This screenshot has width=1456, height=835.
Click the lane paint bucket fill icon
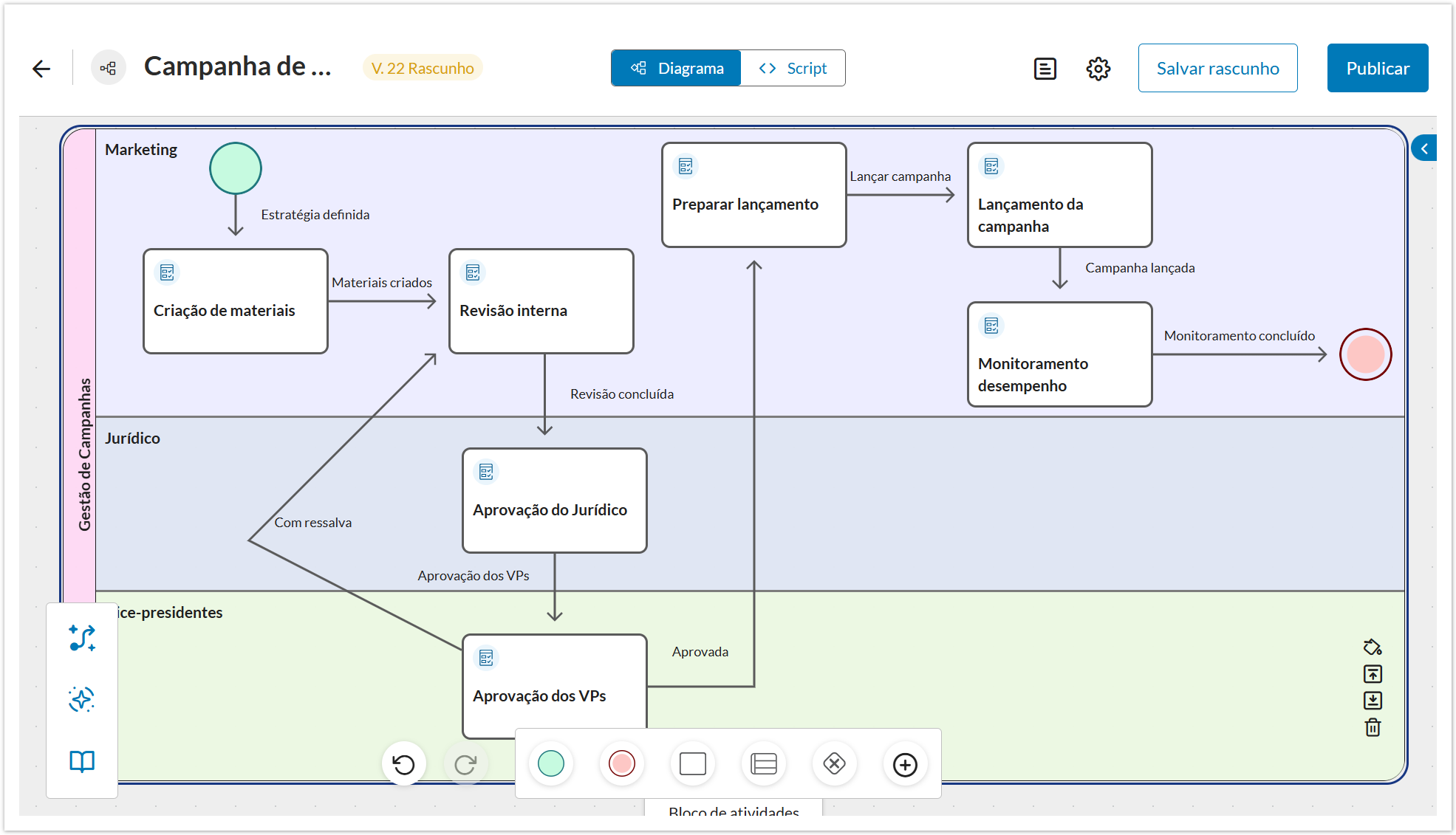coord(1373,647)
